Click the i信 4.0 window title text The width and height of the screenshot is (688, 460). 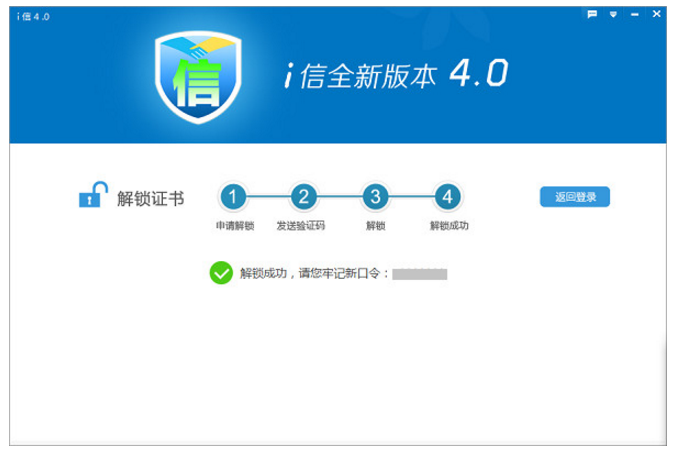tap(33, 17)
